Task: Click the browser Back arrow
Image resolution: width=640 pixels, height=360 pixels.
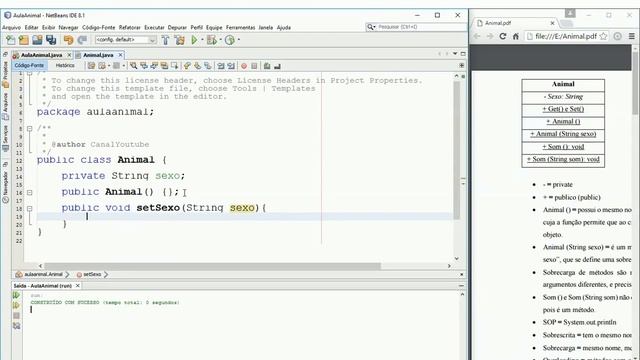Action: point(477,36)
